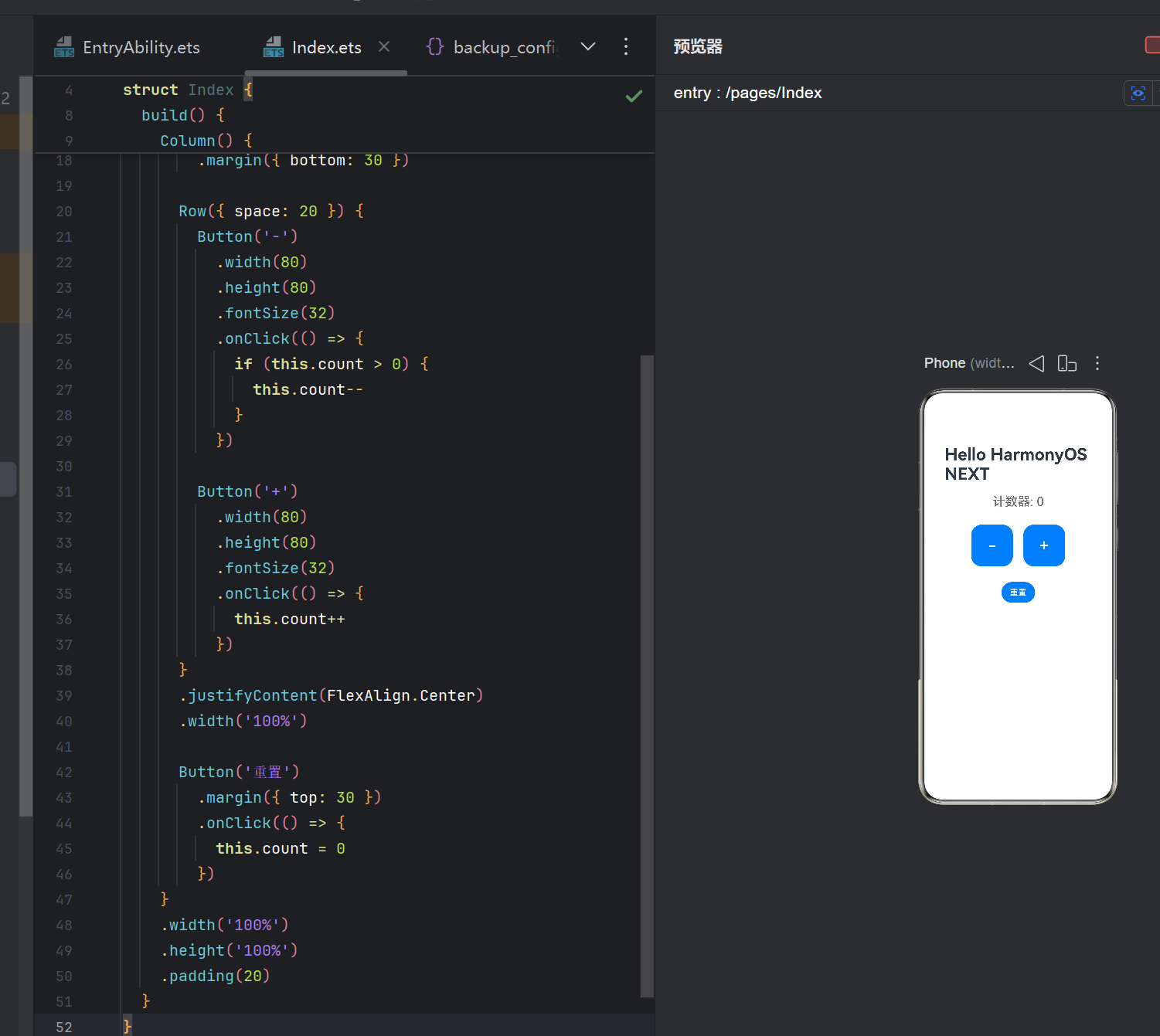Click the backup_config JSON braces icon

[x=435, y=46]
